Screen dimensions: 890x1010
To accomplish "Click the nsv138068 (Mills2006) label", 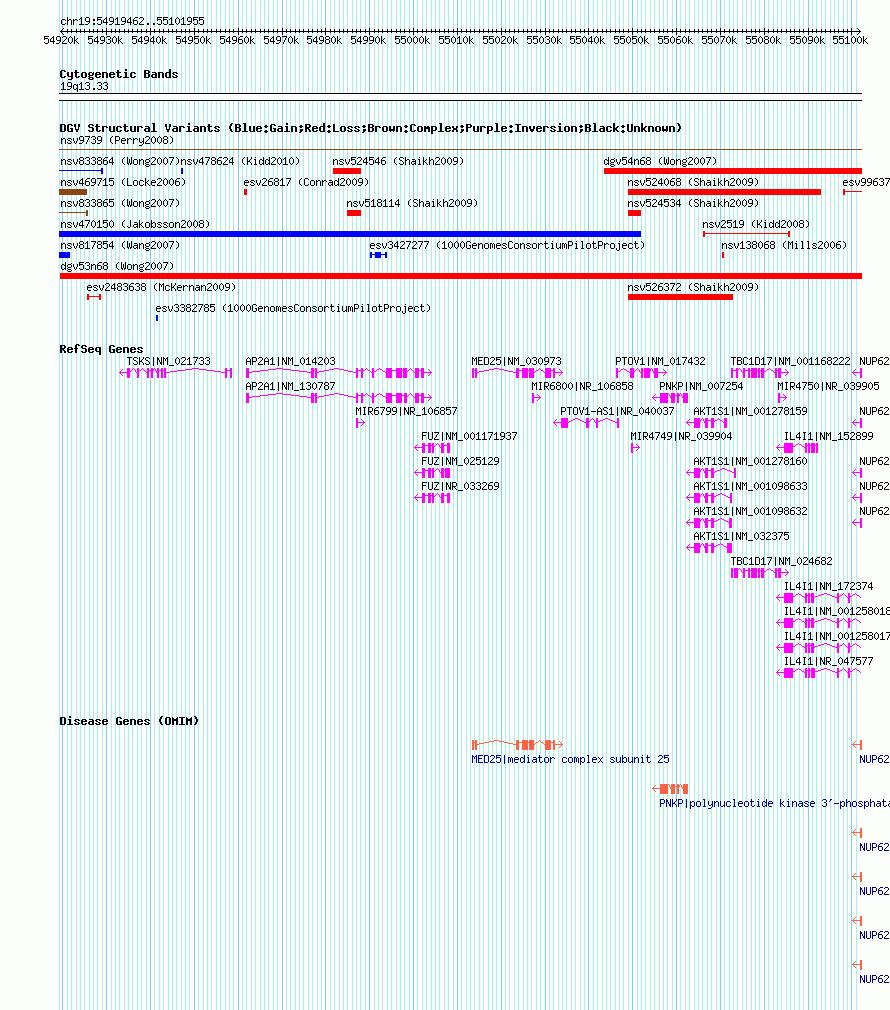I will (784, 245).
